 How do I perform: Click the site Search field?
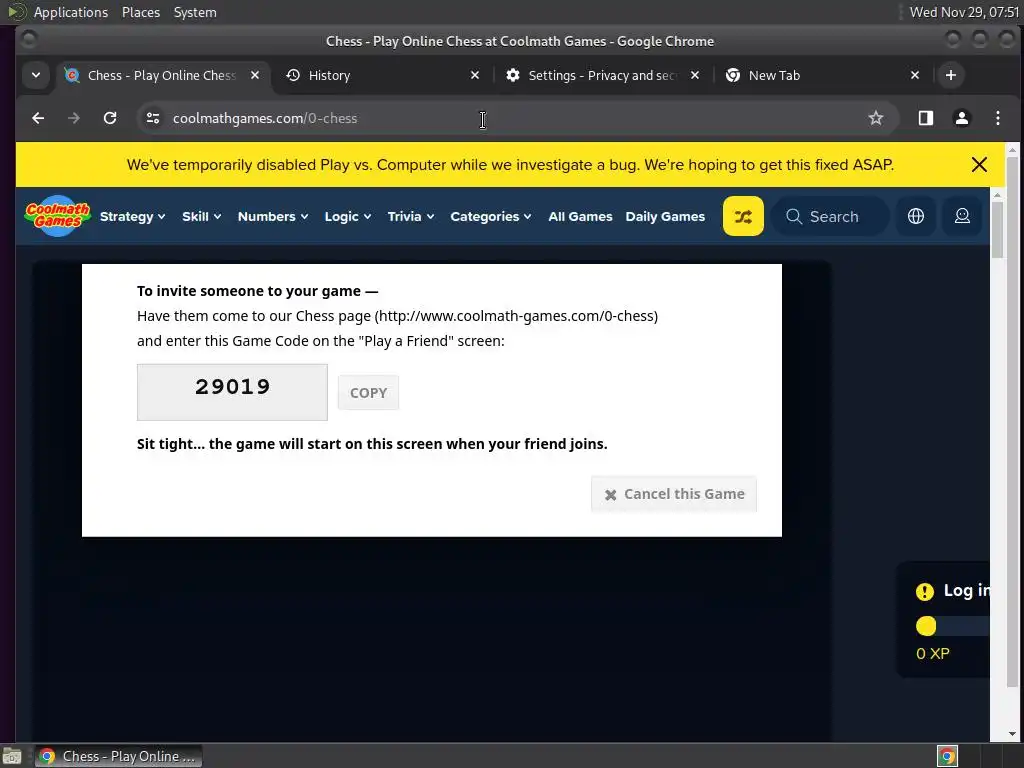tap(831, 216)
